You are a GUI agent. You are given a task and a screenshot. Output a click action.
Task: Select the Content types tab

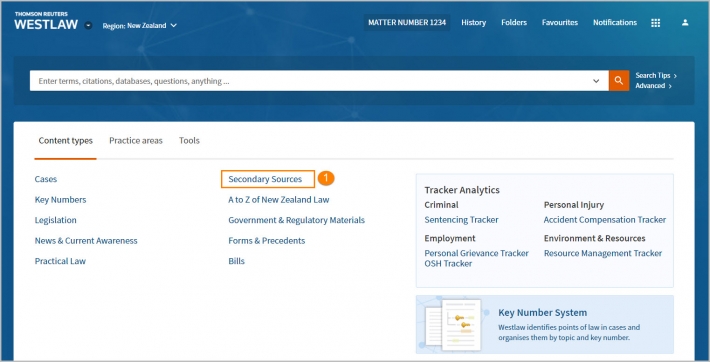[66, 140]
